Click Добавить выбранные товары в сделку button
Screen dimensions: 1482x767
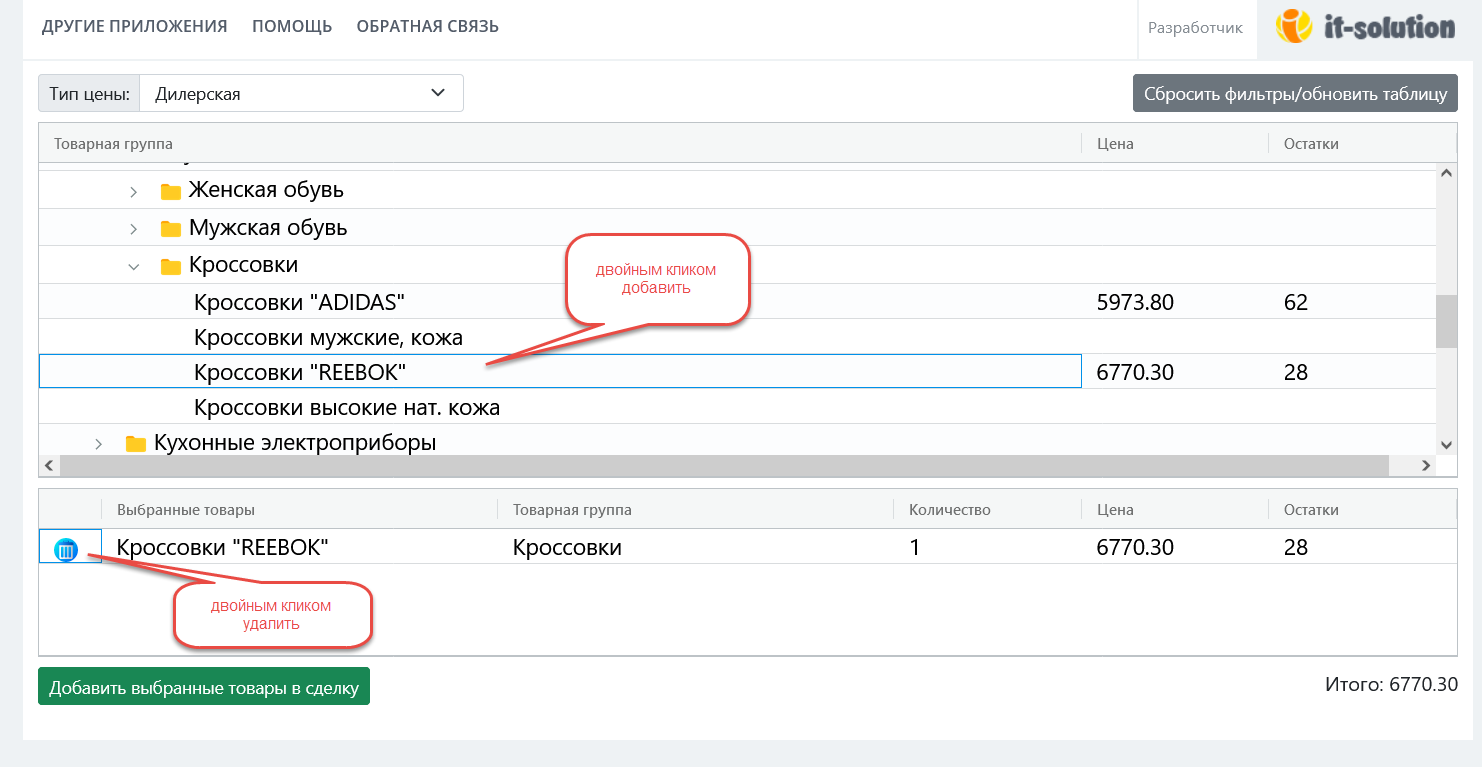point(204,687)
